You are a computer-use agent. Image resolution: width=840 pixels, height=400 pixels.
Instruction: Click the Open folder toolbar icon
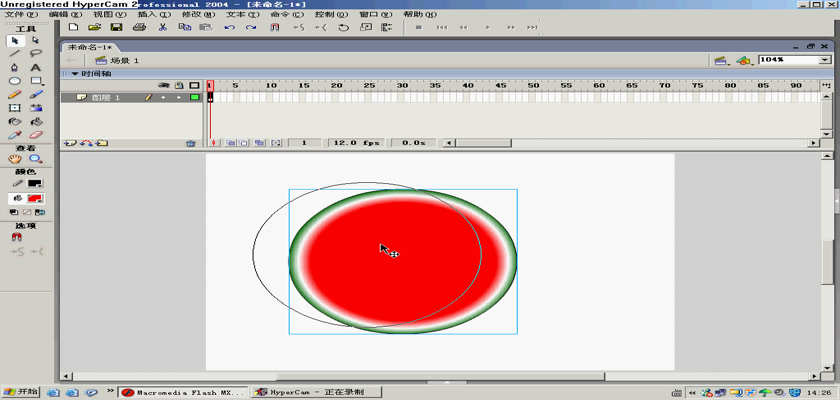pos(94,27)
